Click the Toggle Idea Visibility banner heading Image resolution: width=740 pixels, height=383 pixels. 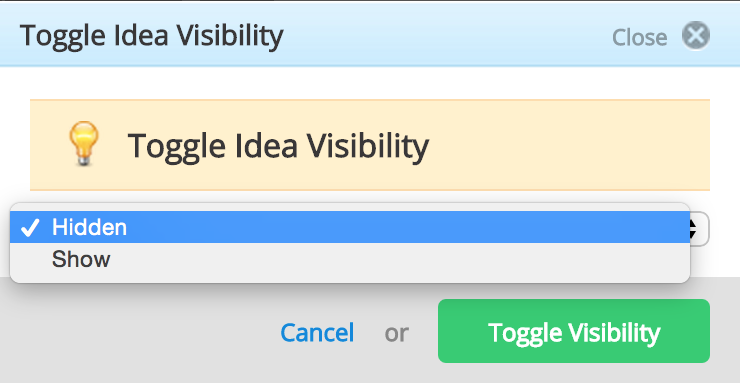click(278, 145)
